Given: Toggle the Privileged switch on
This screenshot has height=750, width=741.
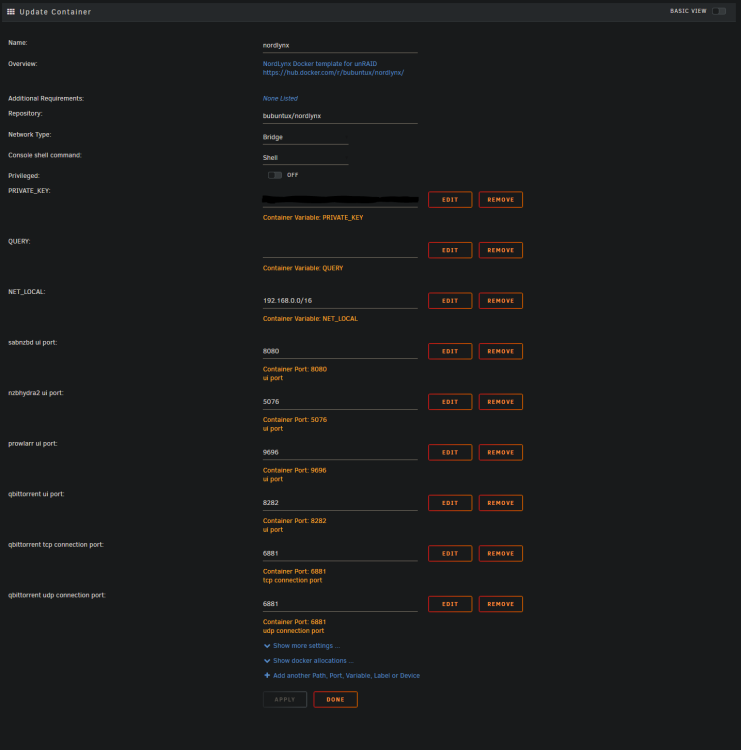Looking at the screenshot, I should pos(275,175).
